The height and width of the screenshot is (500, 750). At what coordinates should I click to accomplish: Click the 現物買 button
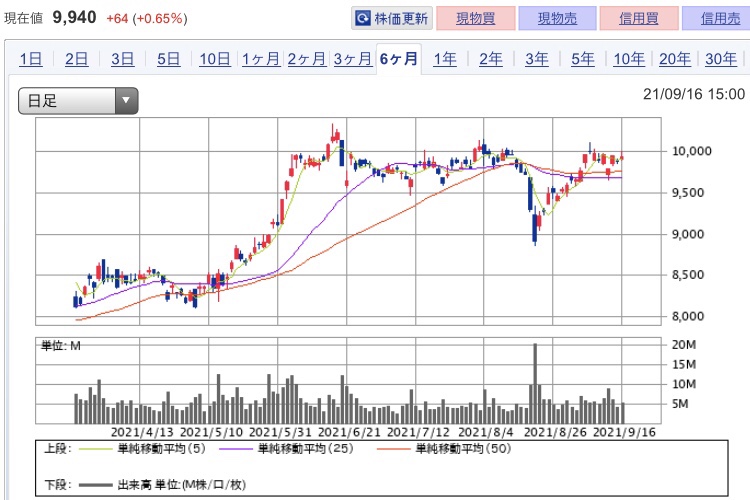(x=475, y=19)
